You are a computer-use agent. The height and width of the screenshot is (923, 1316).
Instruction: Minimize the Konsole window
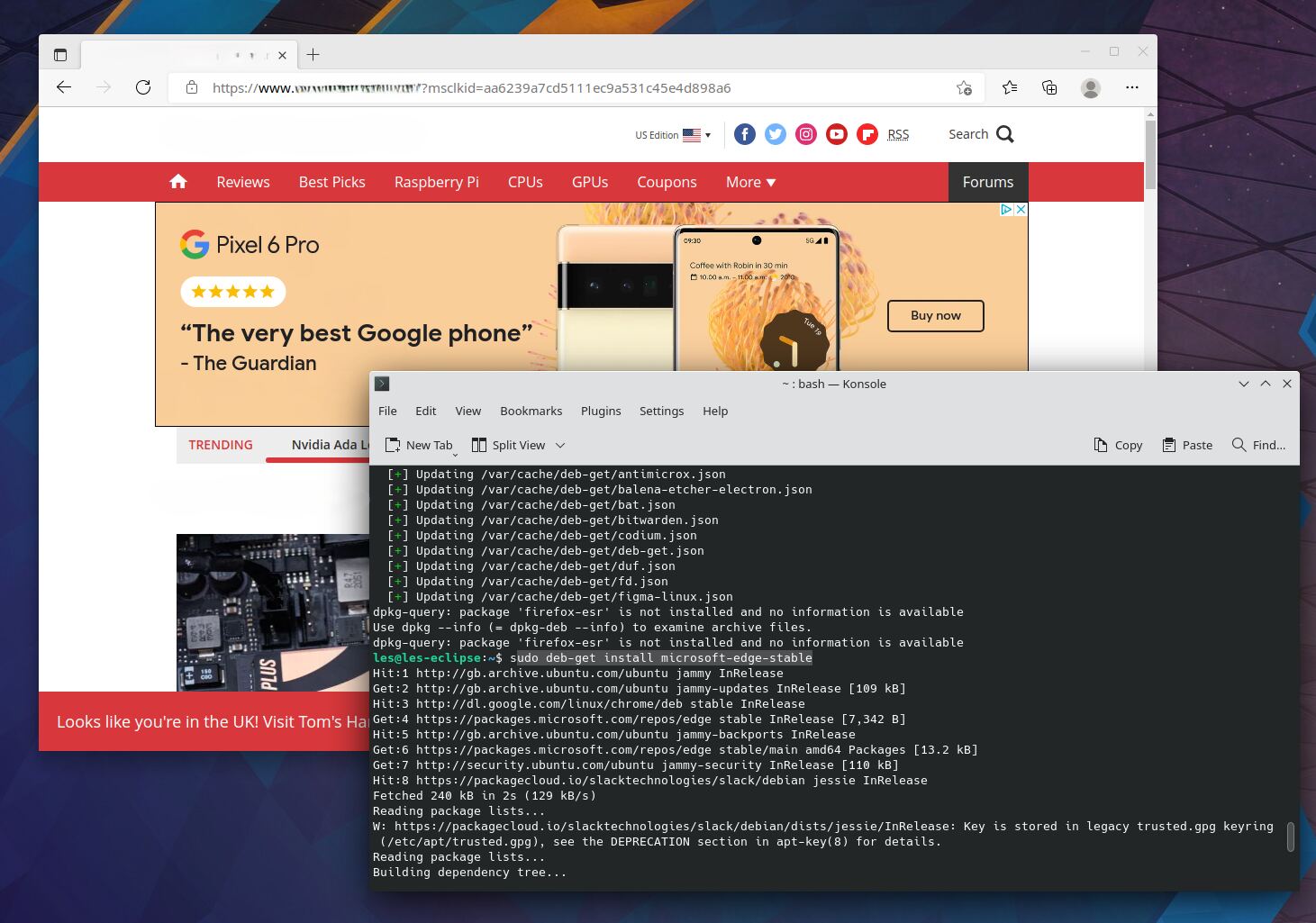coord(1243,384)
